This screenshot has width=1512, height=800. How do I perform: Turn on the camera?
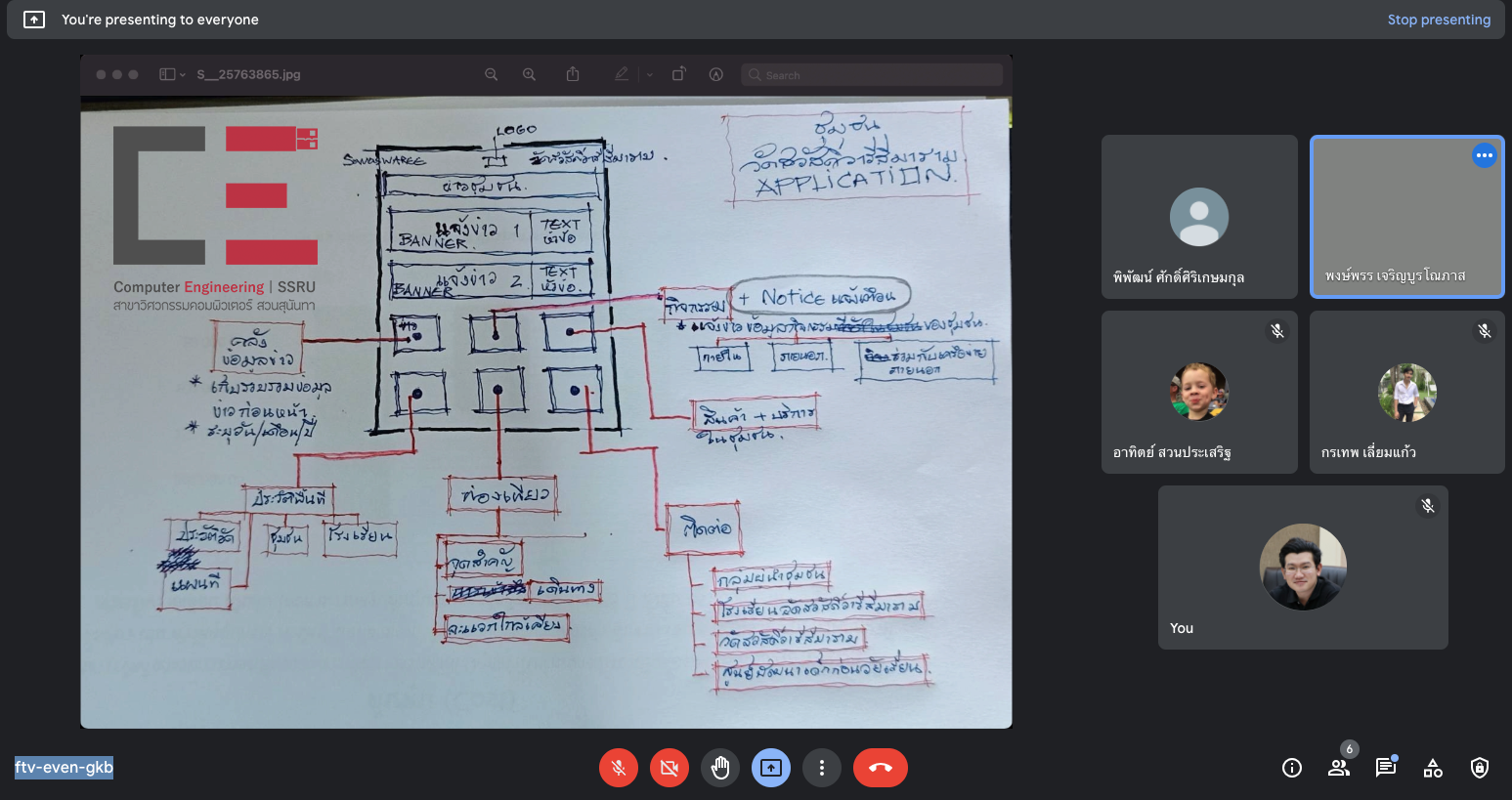(670, 768)
